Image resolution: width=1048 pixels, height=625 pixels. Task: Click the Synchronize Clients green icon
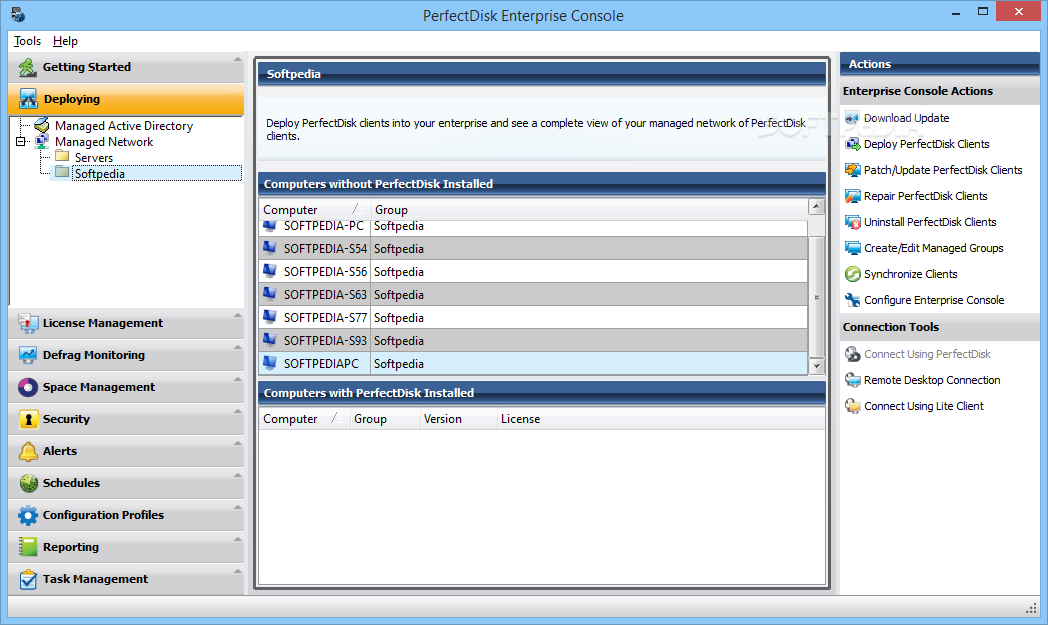click(852, 274)
